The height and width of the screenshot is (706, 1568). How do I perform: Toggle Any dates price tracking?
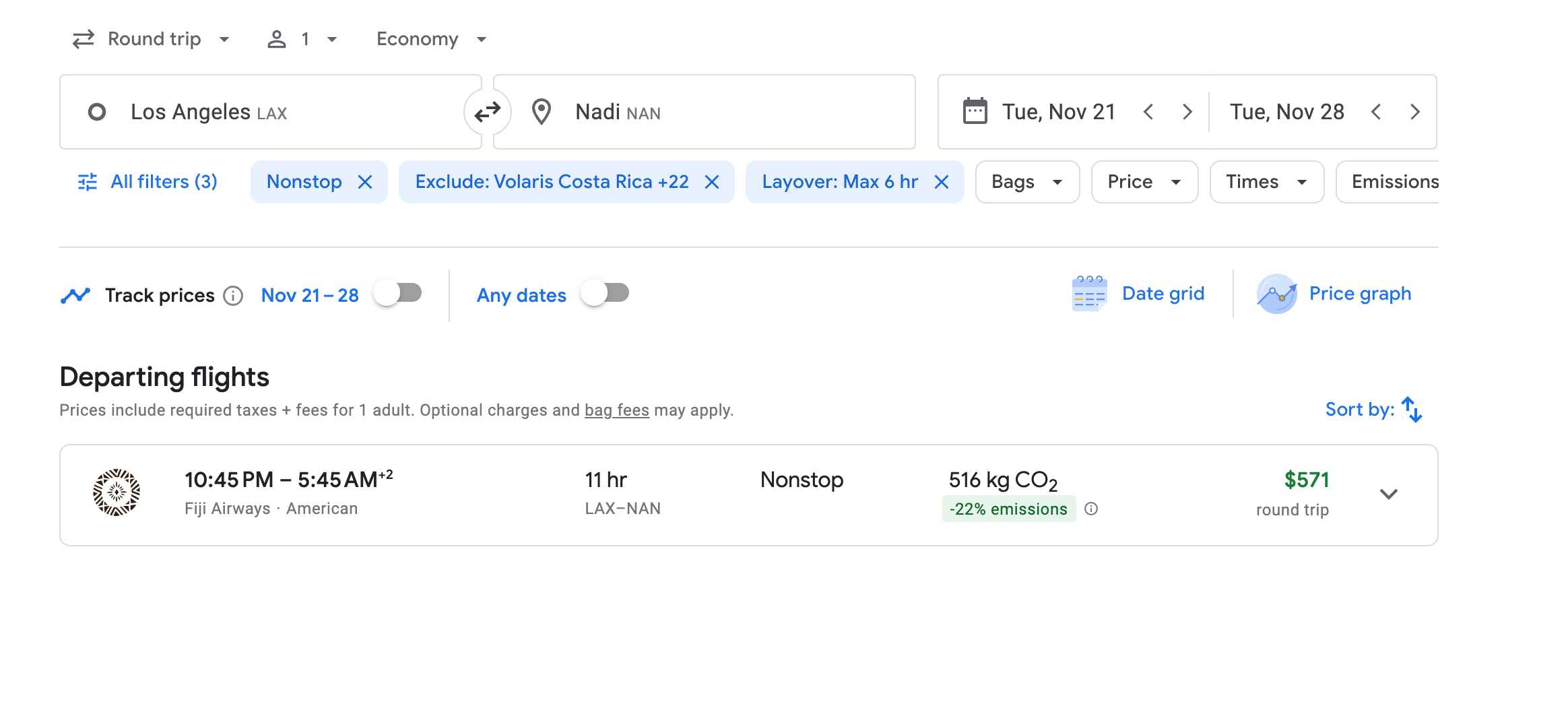click(x=606, y=294)
